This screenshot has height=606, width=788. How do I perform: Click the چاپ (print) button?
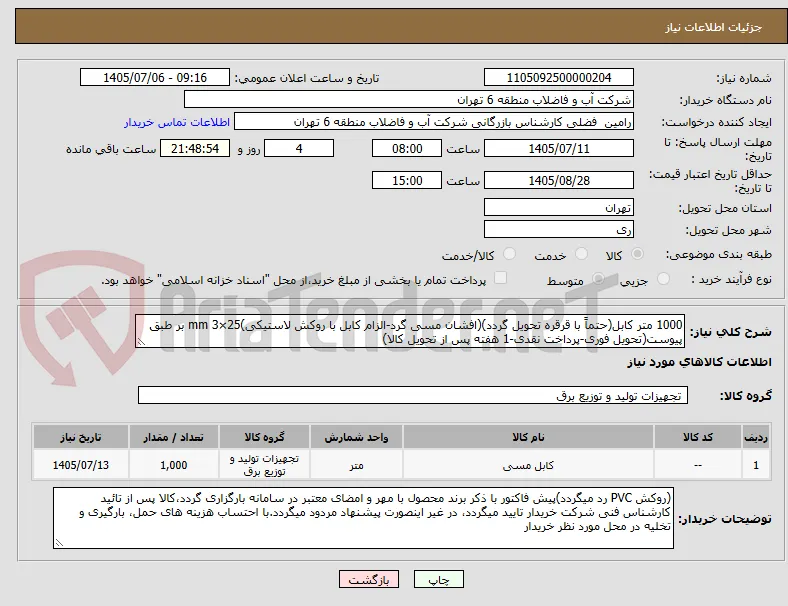coord(438,579)
